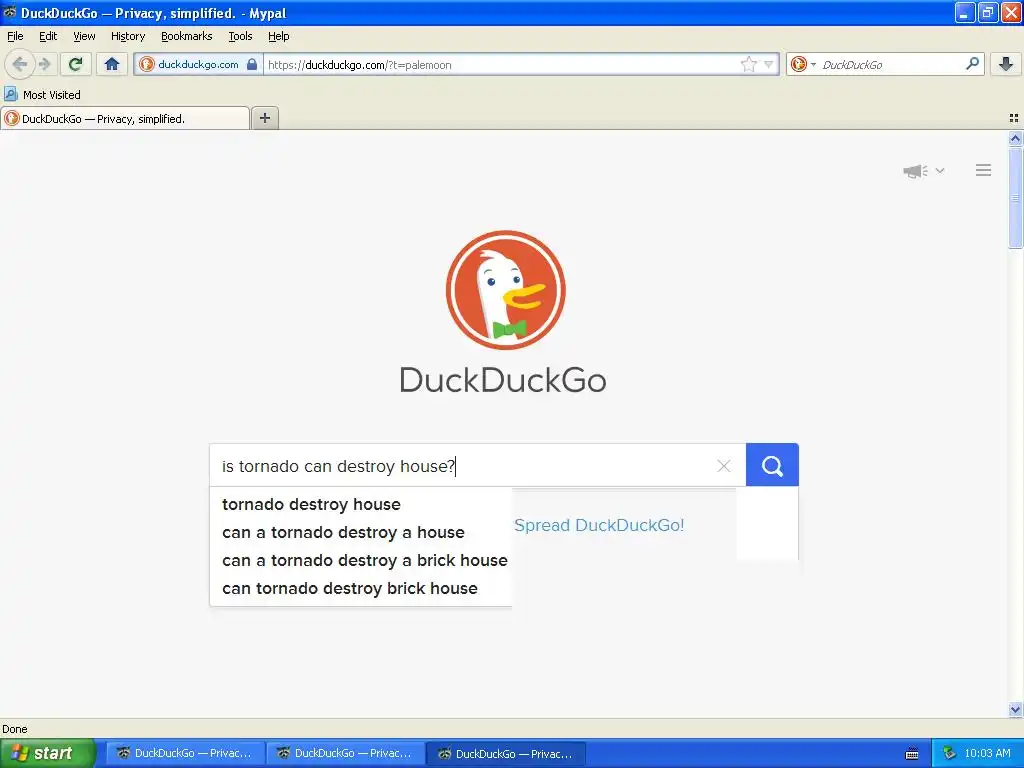Reload the current page
Screen dimensions: 1024x768
[x=76, y=64]
